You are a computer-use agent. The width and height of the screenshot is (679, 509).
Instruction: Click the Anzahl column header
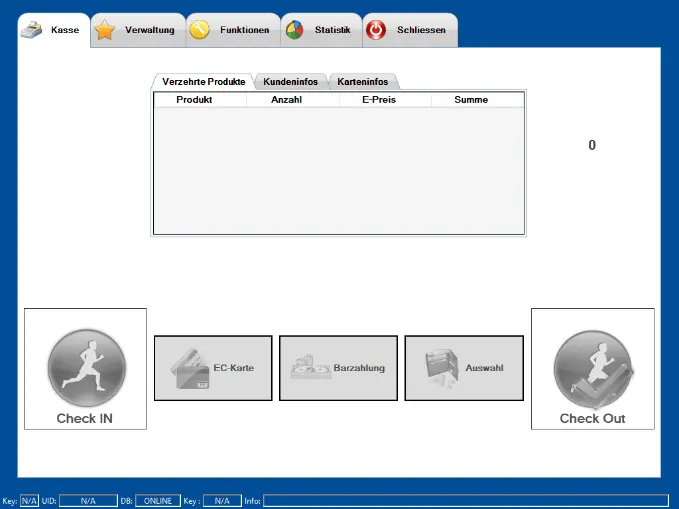[292, 100]
